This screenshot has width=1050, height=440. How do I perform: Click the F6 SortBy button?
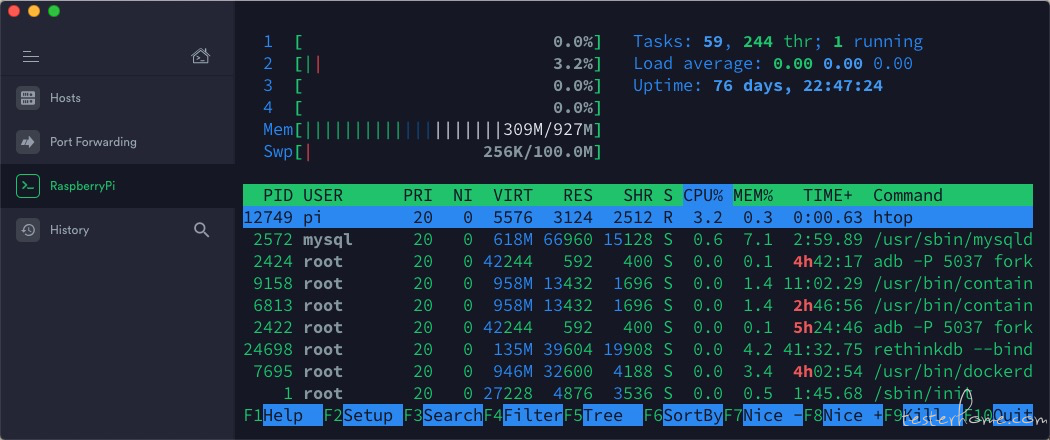pos(683,415)
